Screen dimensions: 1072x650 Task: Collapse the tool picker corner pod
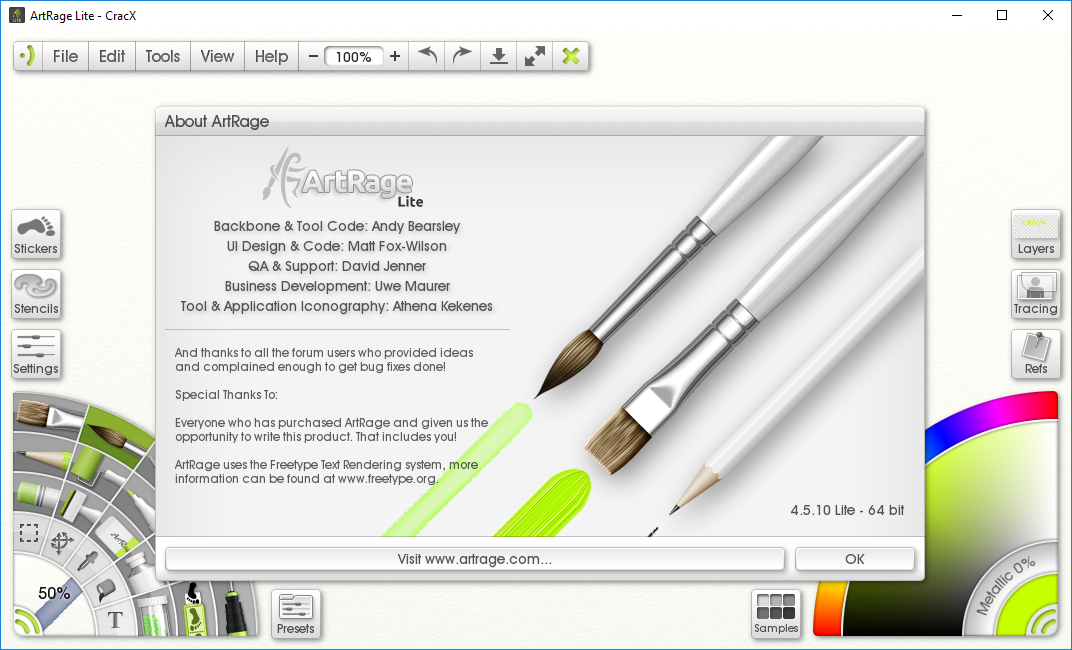[25, 621]
